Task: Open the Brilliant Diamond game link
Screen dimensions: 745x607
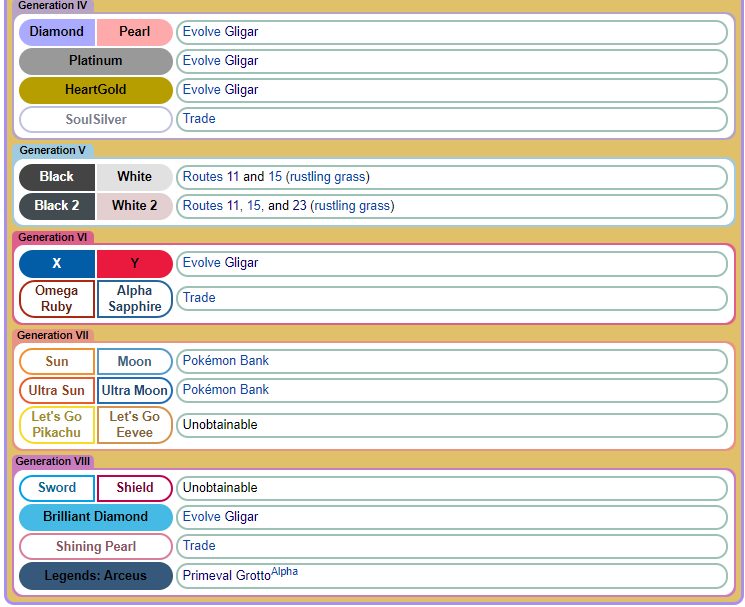Action: point(96,517)
